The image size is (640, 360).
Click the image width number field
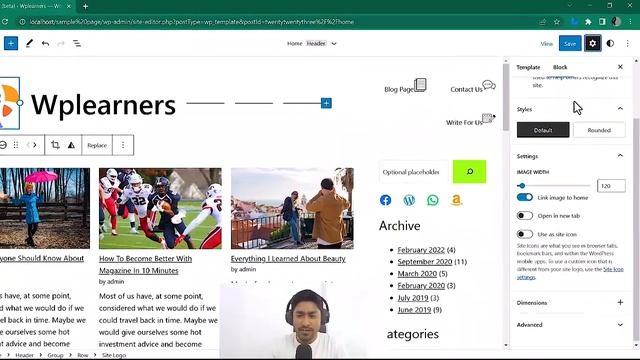click(x=611, y=186)
